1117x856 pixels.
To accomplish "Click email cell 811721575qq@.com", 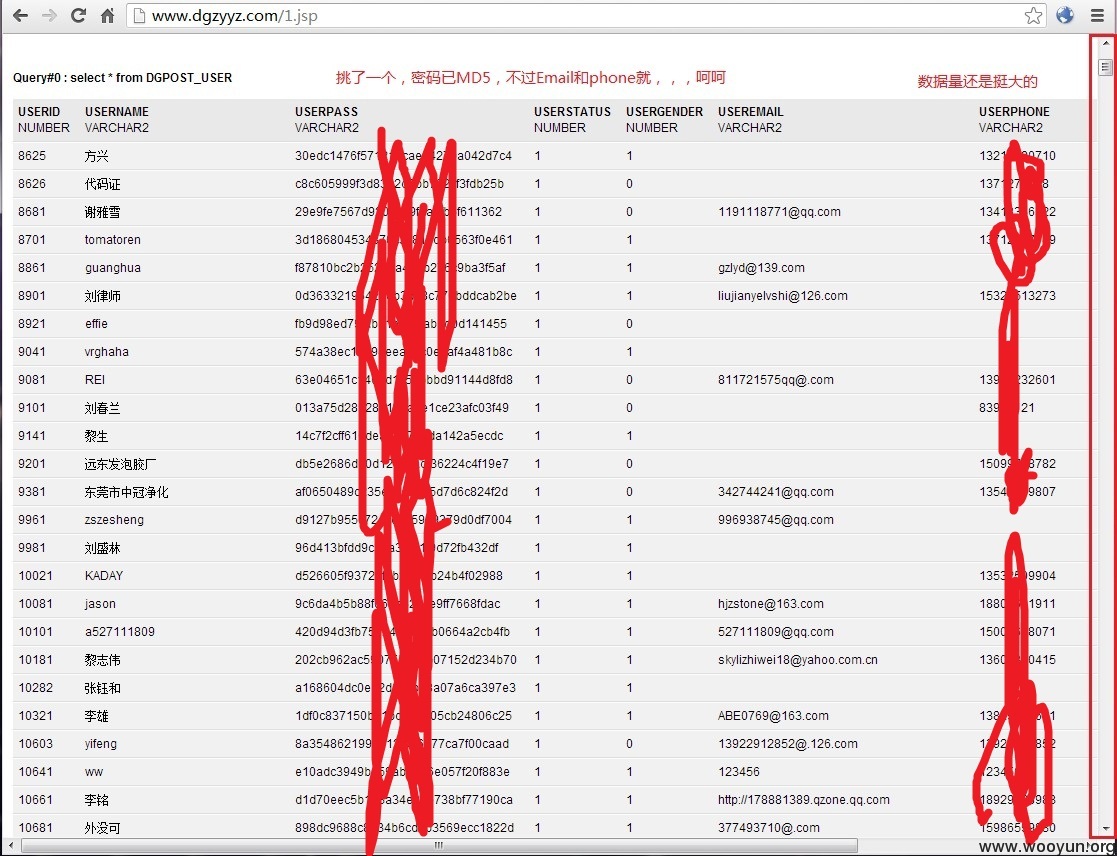I will (x=776, y=380).
